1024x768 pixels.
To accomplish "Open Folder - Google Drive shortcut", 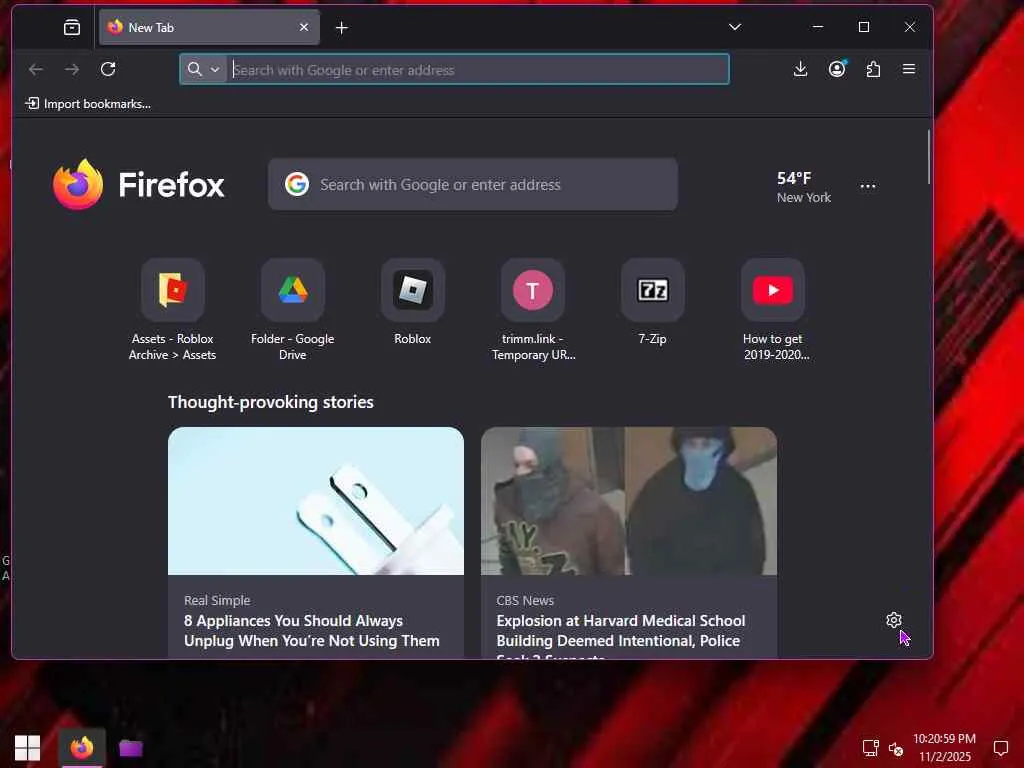I will pyautogui.click(x=293, y=310).
